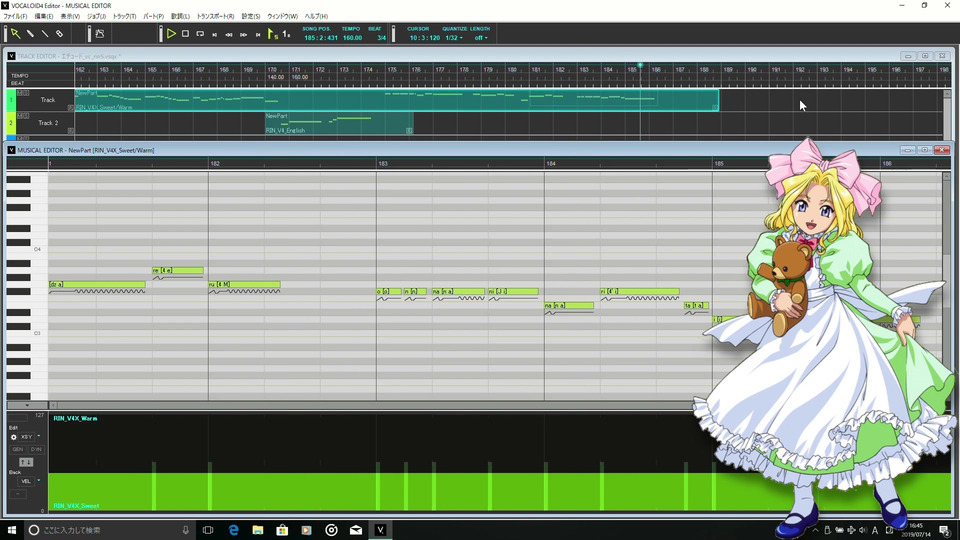Stop playback with the stop button
This screenshot has width=960, height=540.
tap(186, 34)
